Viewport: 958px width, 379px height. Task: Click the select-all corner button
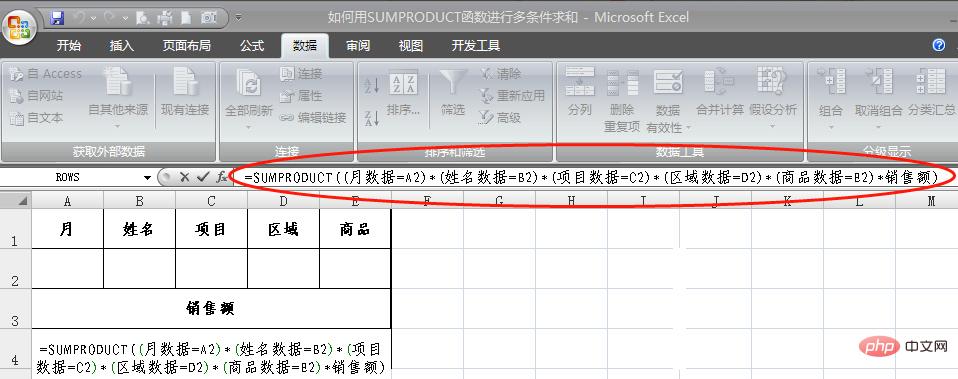click(x=15, y=200)
